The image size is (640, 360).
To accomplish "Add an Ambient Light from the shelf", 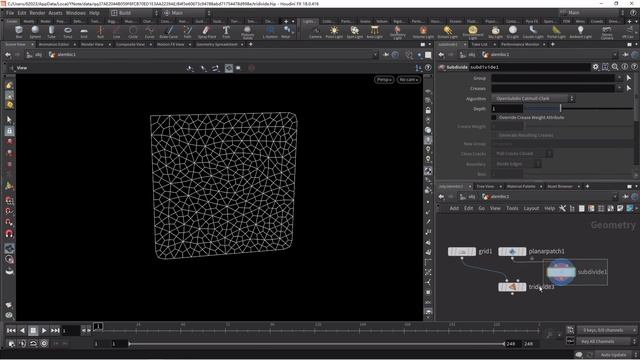I will [x=580, y=31].
